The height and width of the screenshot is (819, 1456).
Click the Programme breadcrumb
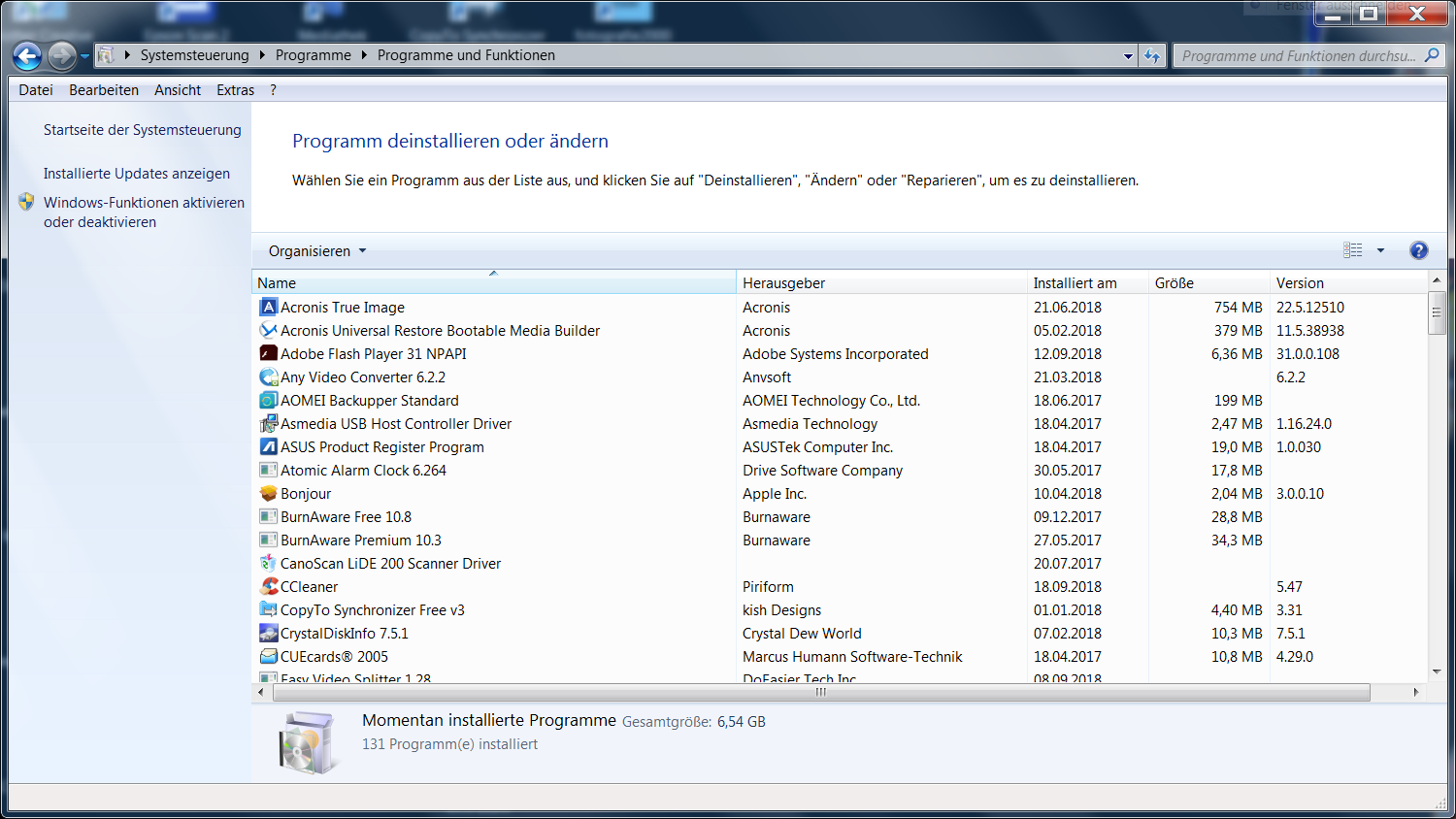pyautogui.click(x=314, y=55)
